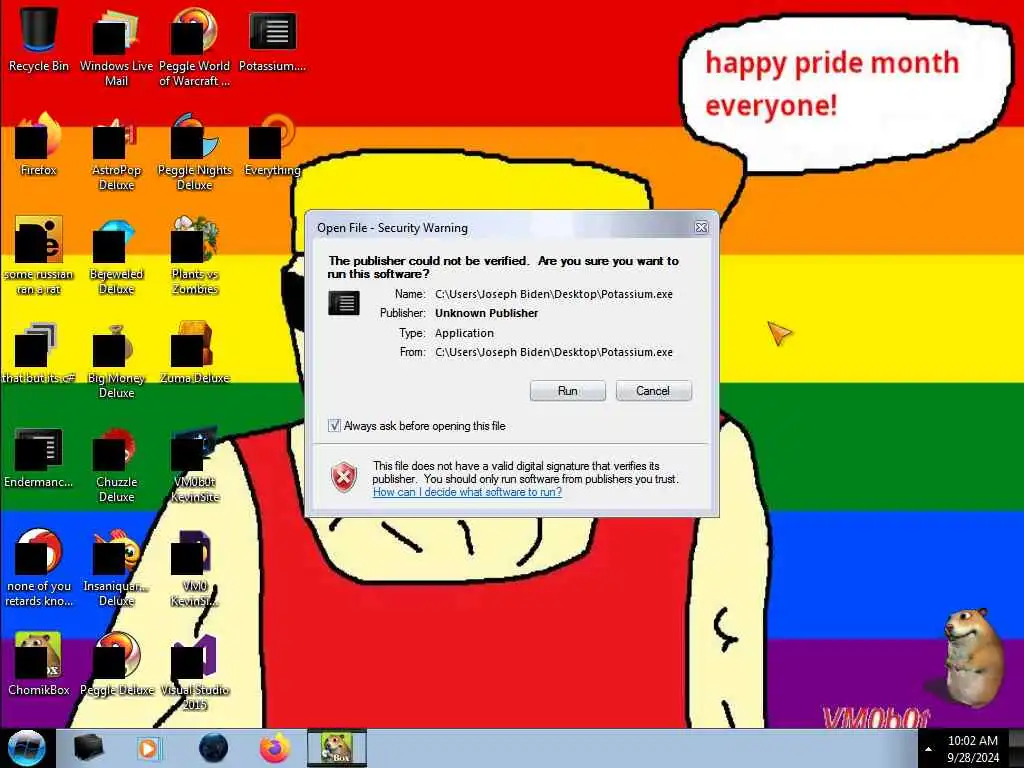Viewport: 1024px width, 768px height.
Task: Click the Windows Start orb
Action: [x=27, y=748]
